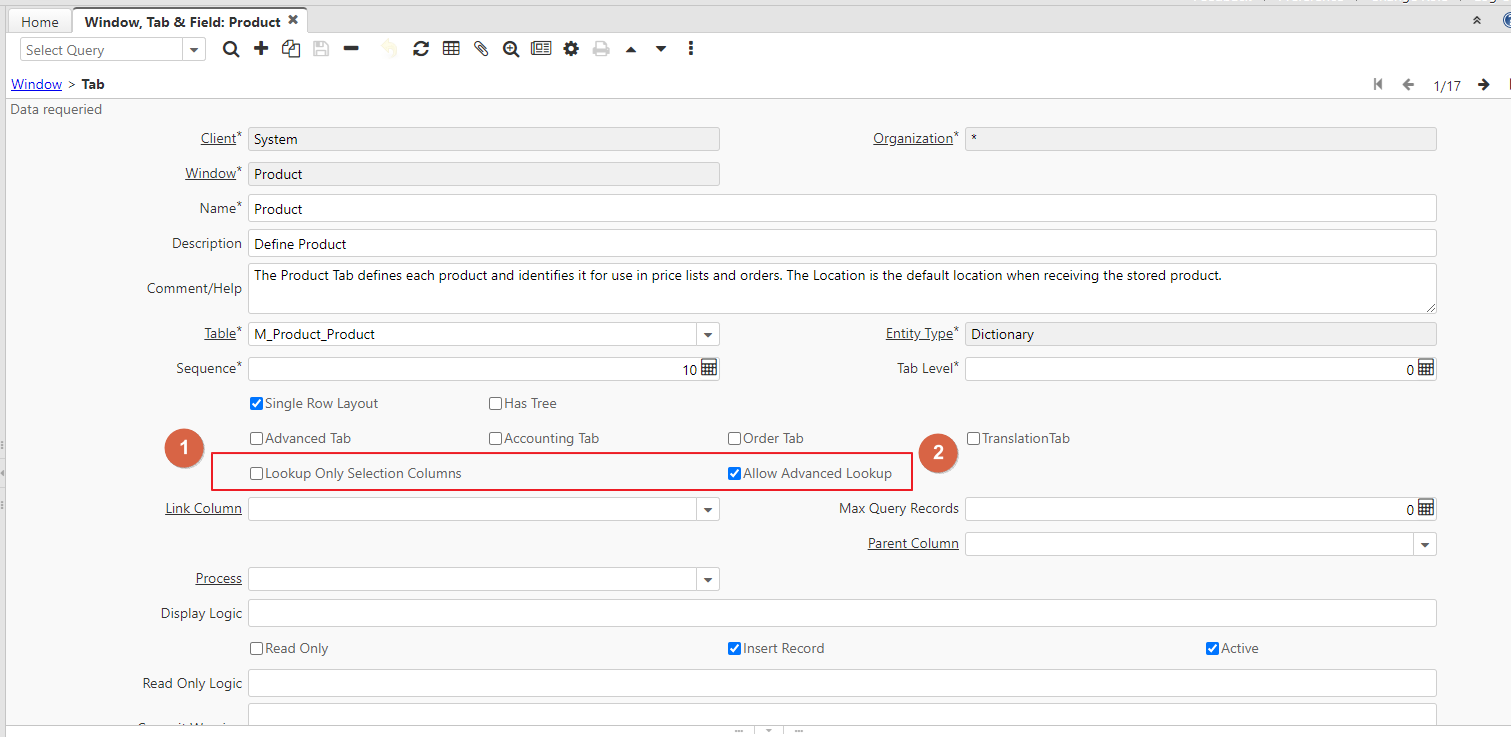Open attachments with the paperclip icon
Viewport: 1511px width, 737px height.
[481, 49]
